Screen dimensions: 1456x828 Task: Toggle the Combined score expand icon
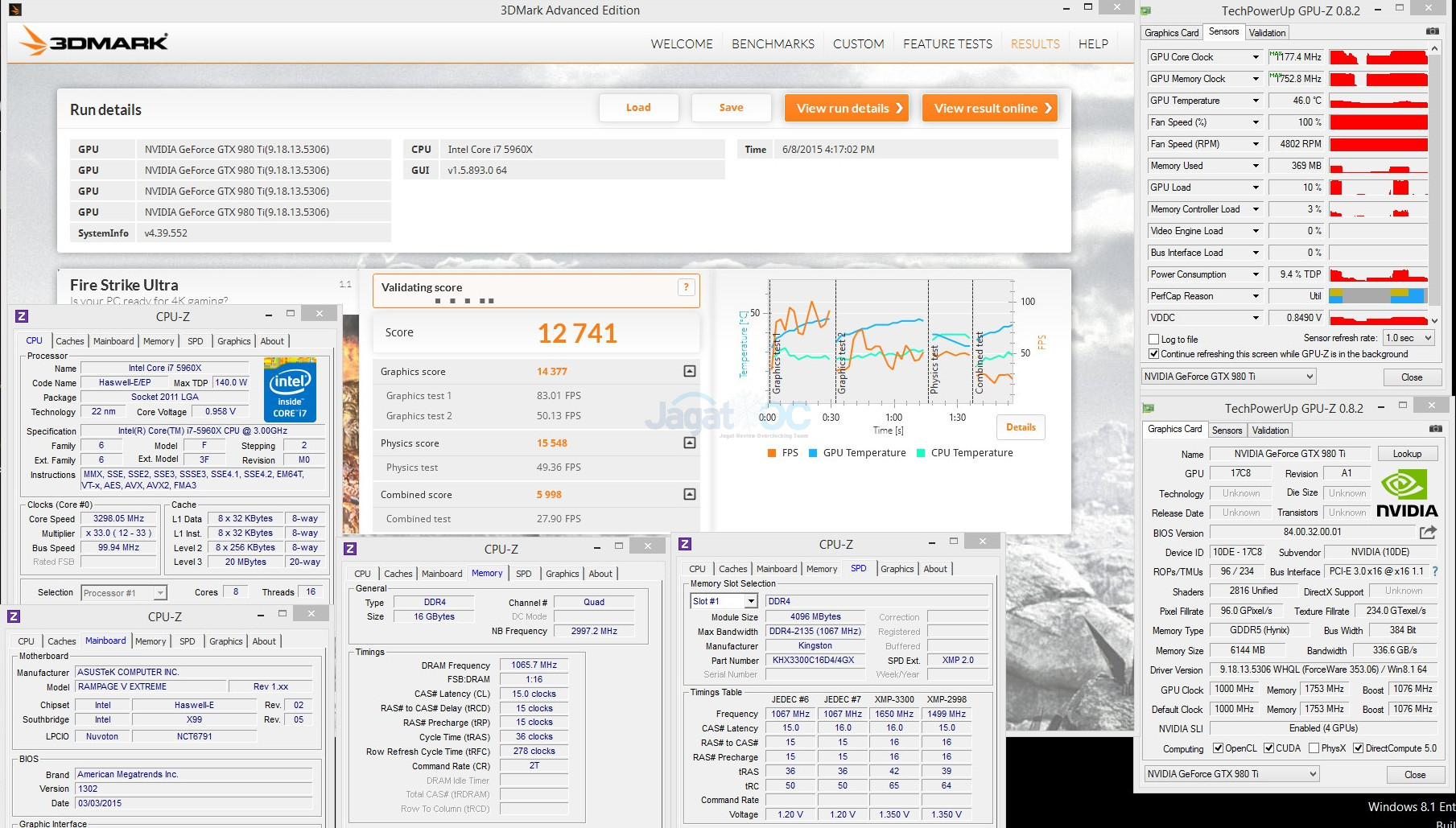pos(690,494)
